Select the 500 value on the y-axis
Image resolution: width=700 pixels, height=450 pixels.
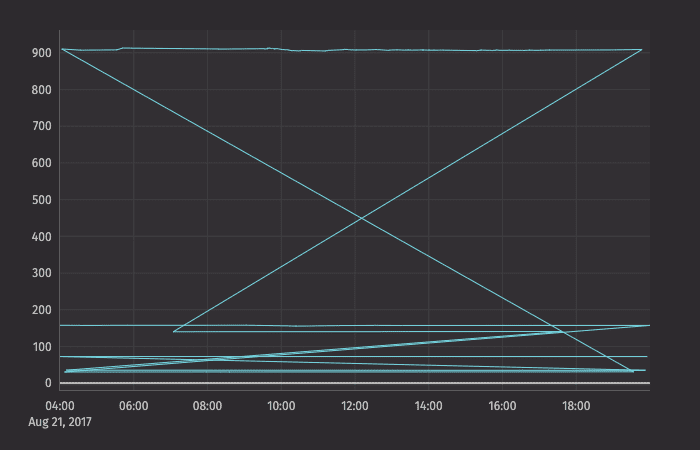coord(41,200)
